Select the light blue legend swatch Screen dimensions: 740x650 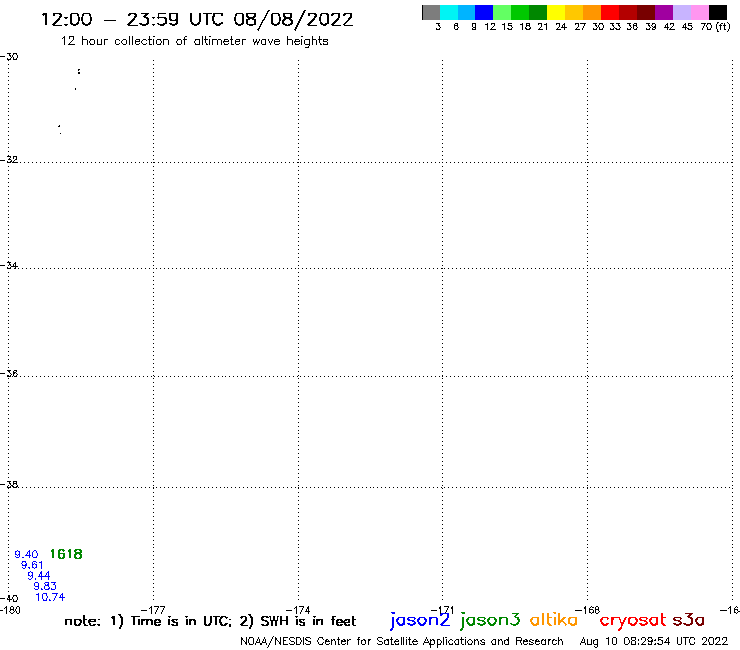click(x=466, y=12)
